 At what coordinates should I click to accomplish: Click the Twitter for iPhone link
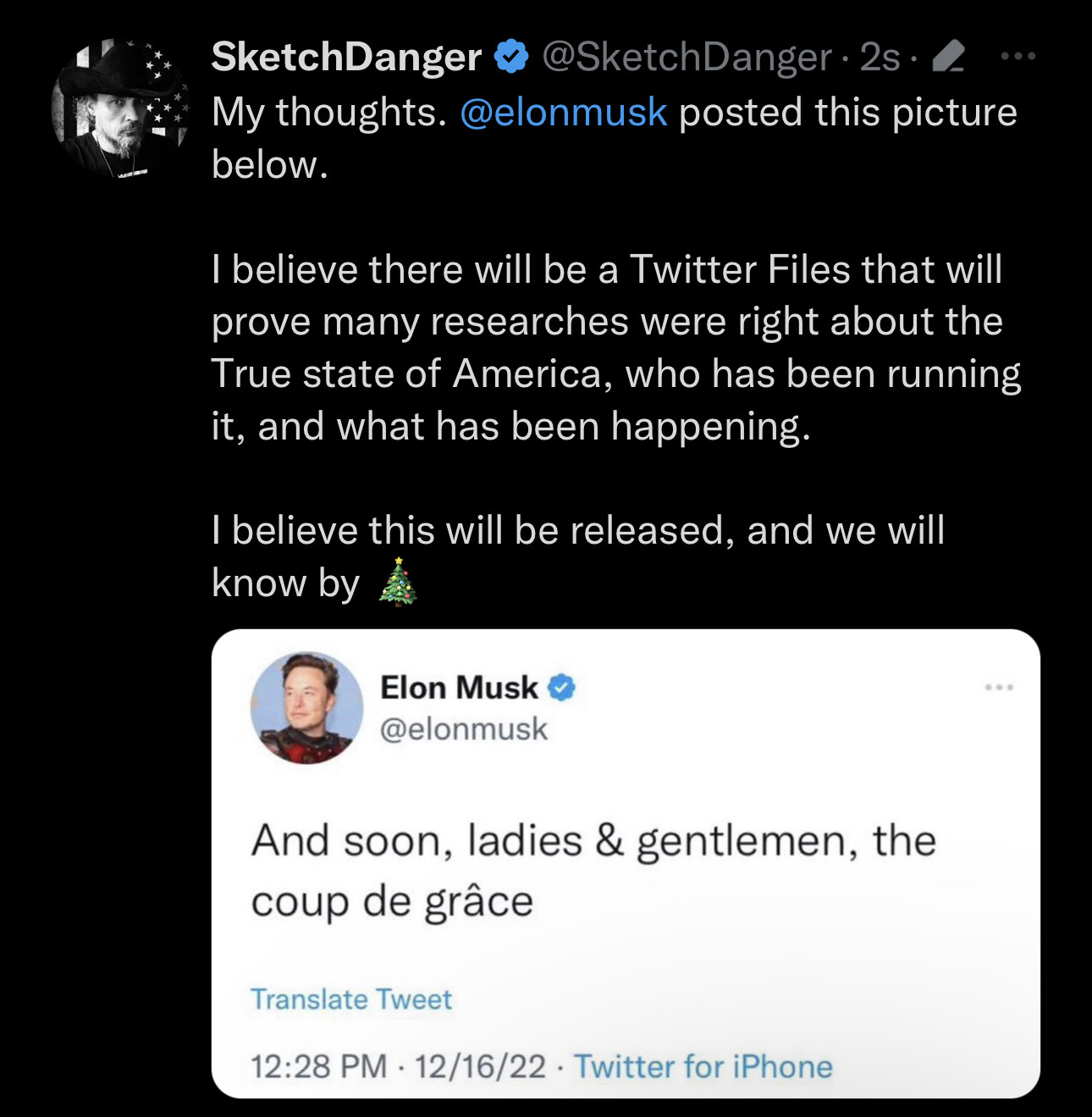point(703,1066)
